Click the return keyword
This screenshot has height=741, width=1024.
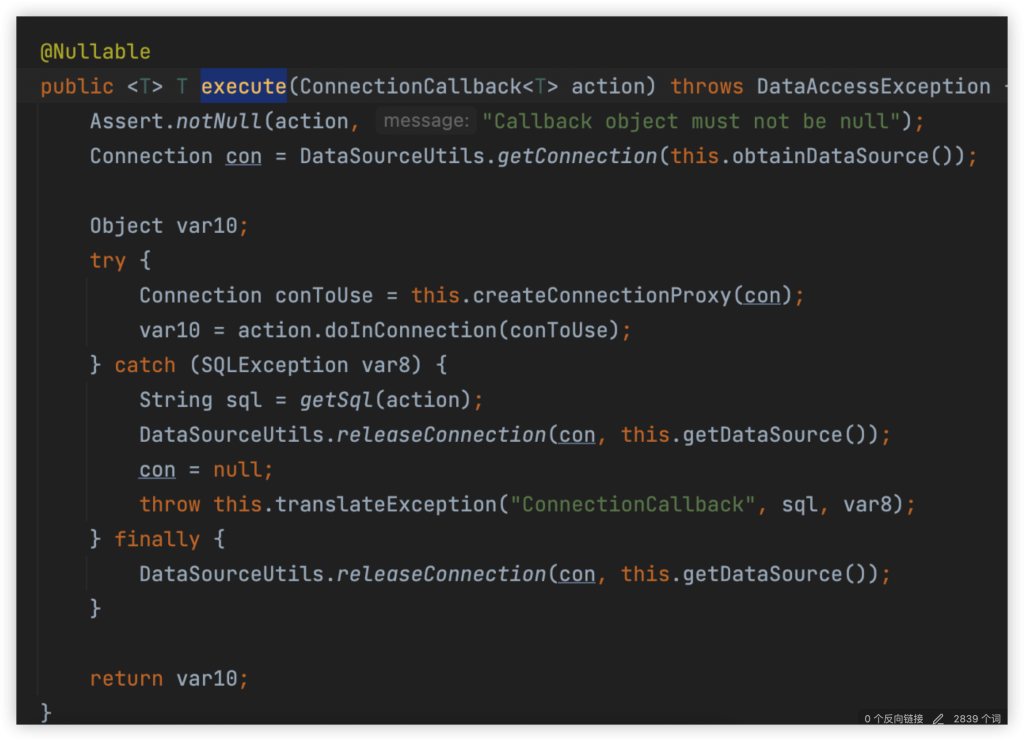coord(126,678)
